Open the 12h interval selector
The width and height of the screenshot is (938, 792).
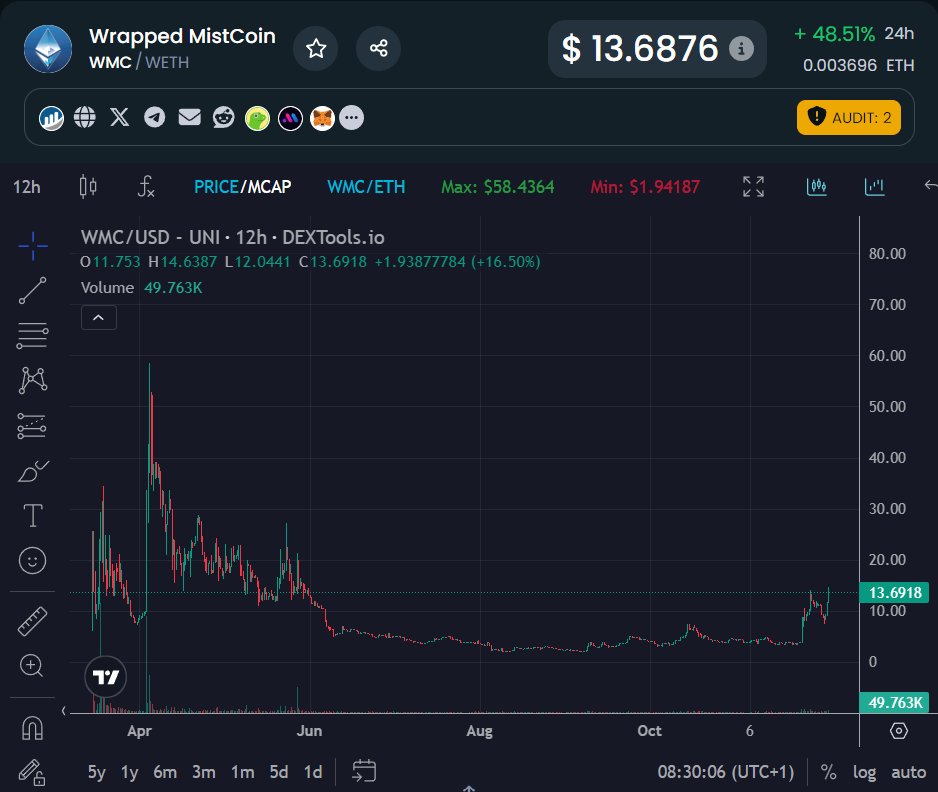(27, 187)
